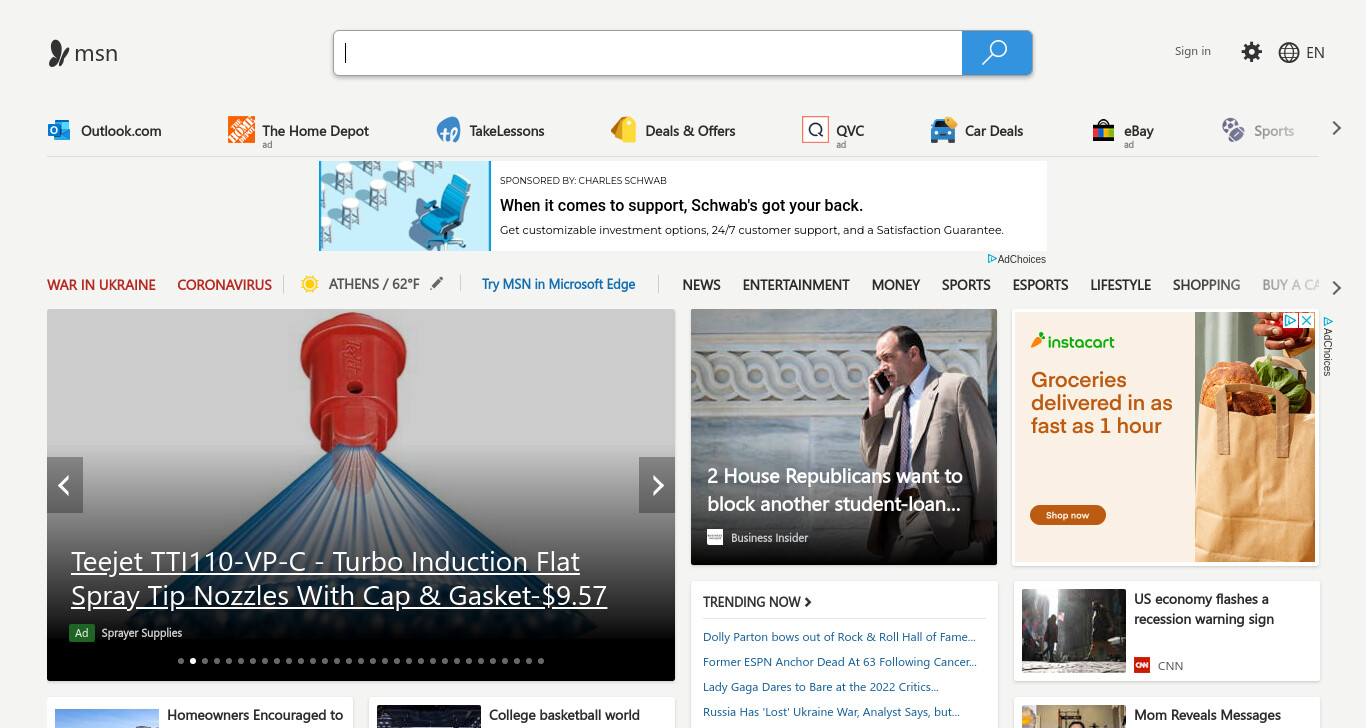Image resolution: width=1366 pixels, height=728 pixels.
Task: Click the Sports ball icon
Action: [x=1233, y=130]
